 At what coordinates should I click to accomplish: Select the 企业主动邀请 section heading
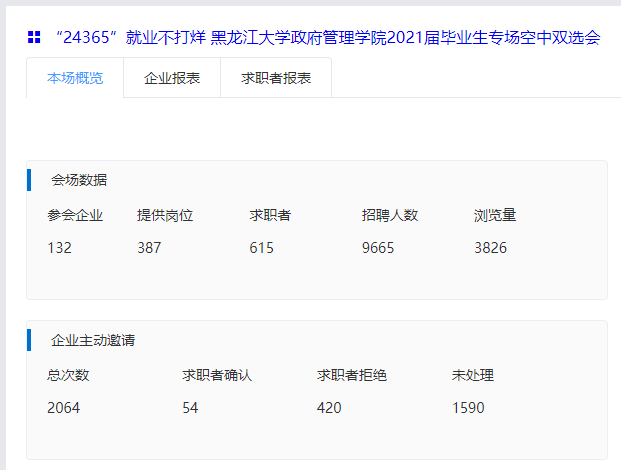93,340
